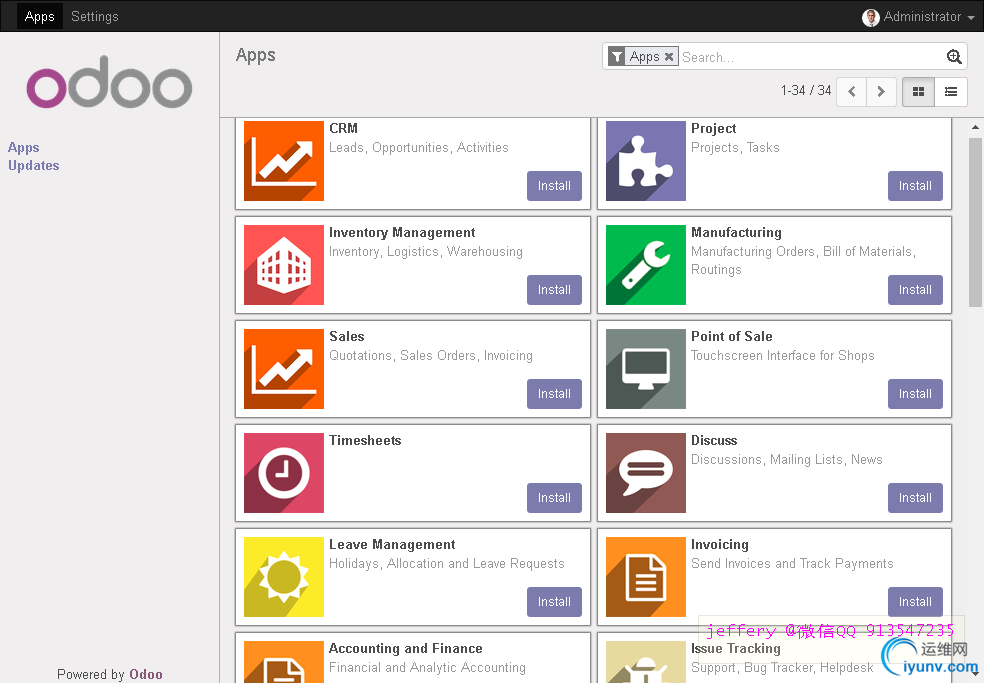Screen dimensions: 984x683
Task: Go to the next page of apps
Action: 881,92
